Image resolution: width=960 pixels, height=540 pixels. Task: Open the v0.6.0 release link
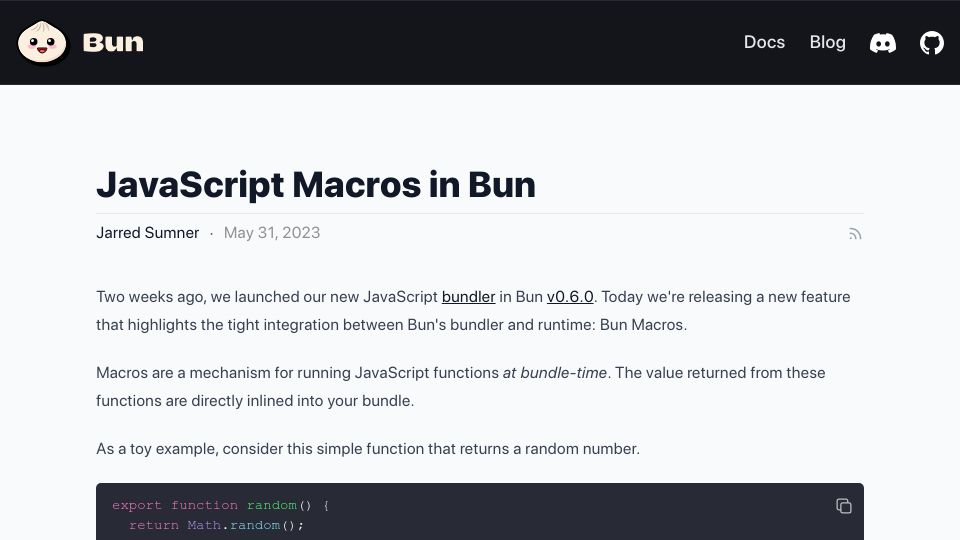[570, 297]
